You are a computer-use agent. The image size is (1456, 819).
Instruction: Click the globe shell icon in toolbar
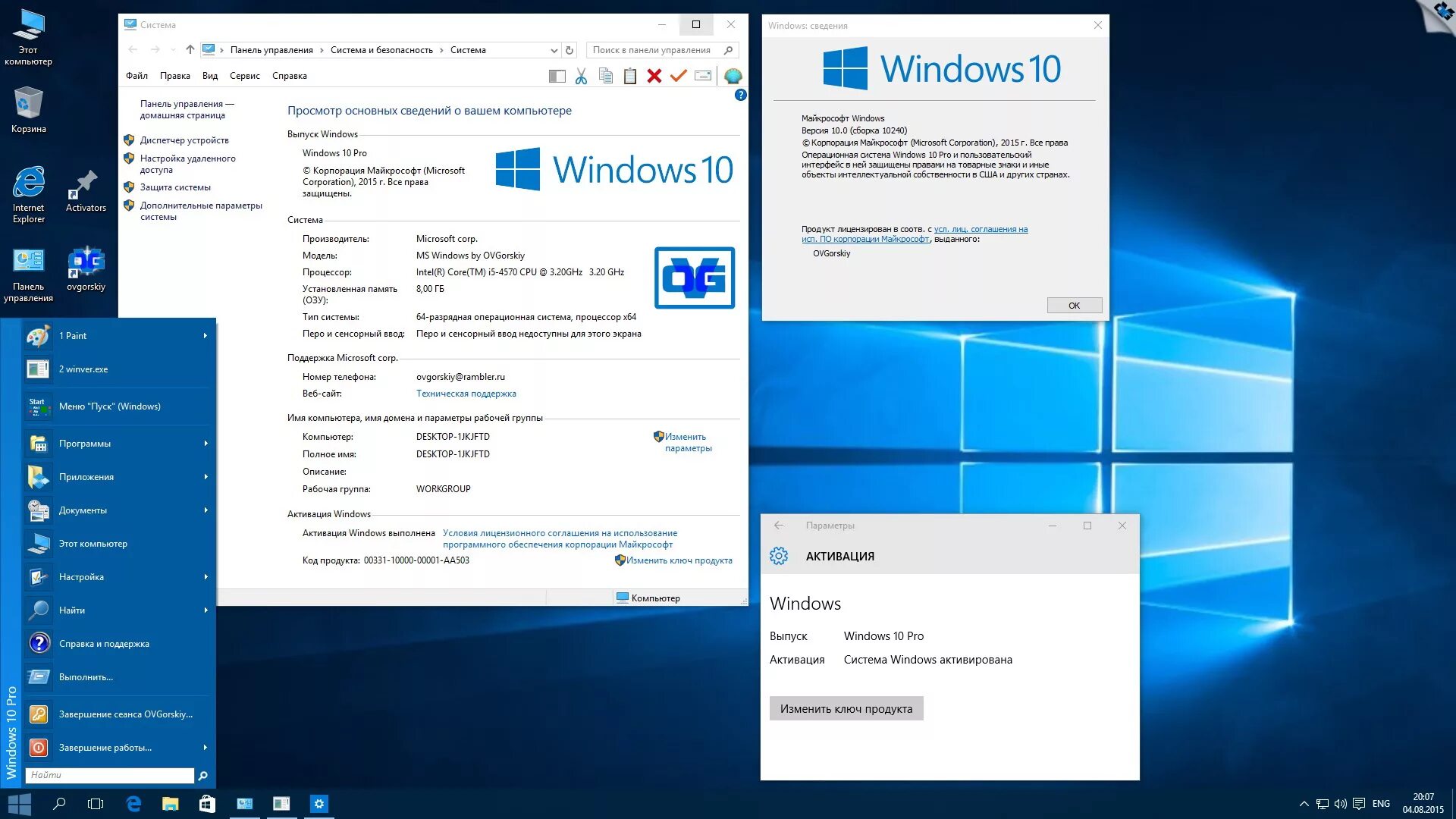coord(733,76)
